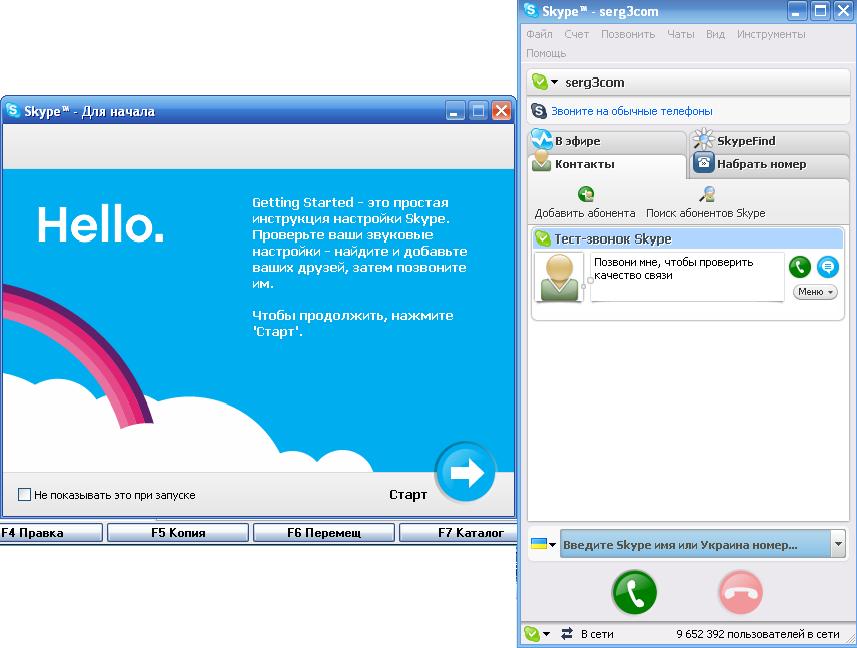Maximize the Skype serg3com window
The height and width of the screenshot is (648, 857).
[820, 11]
